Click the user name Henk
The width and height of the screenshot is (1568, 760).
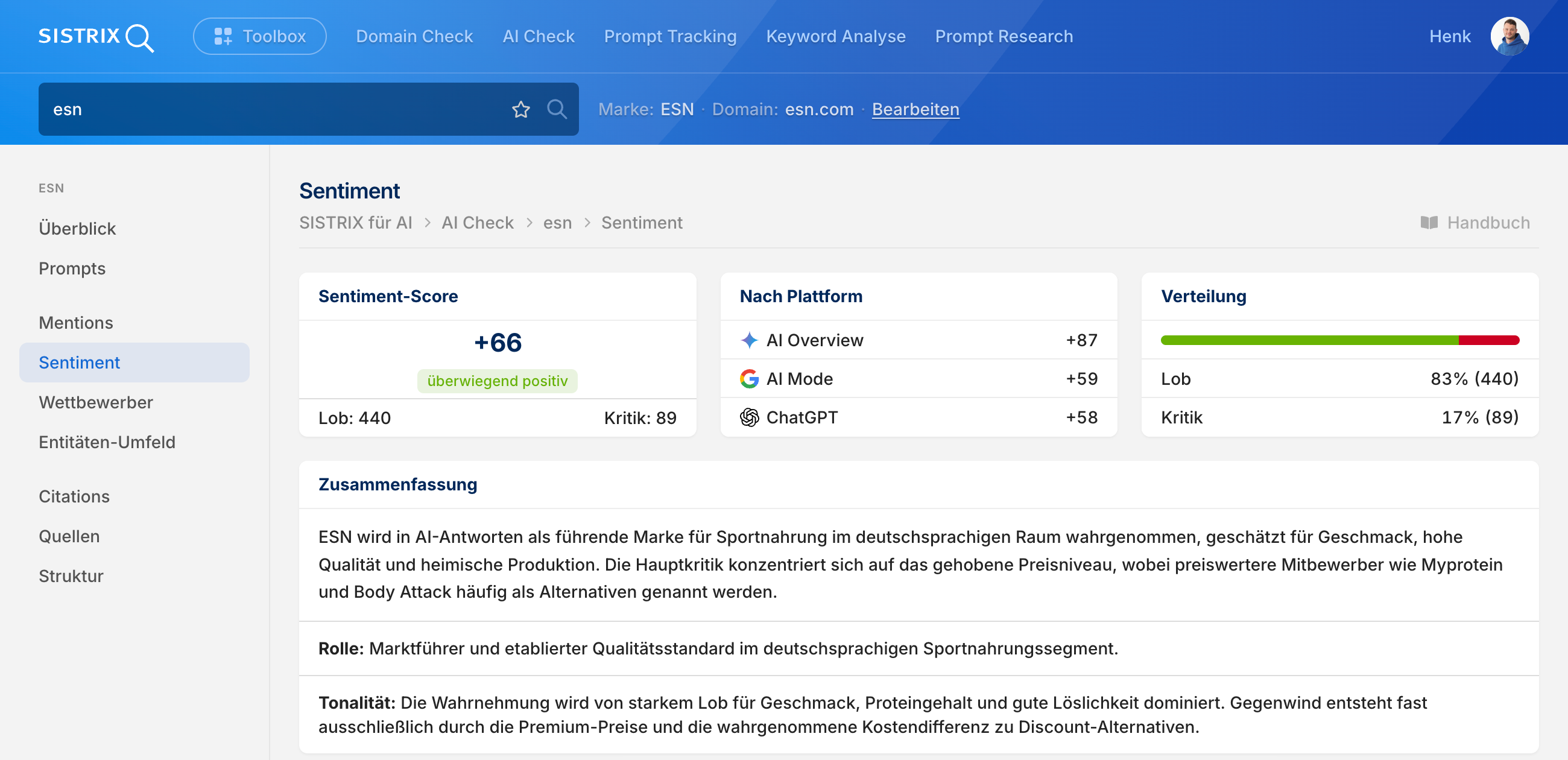coord(1449,37)
